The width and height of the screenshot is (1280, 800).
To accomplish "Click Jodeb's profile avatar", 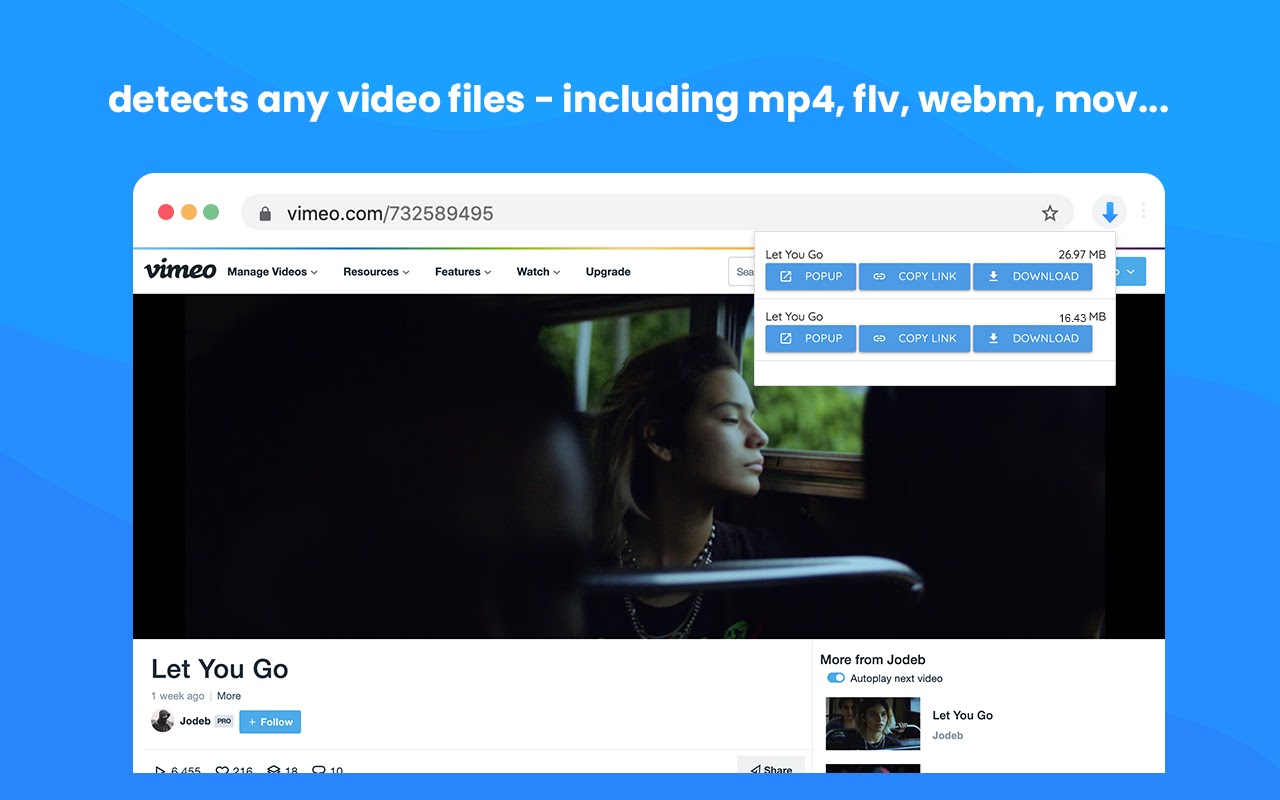I will (x=162, y=721).
